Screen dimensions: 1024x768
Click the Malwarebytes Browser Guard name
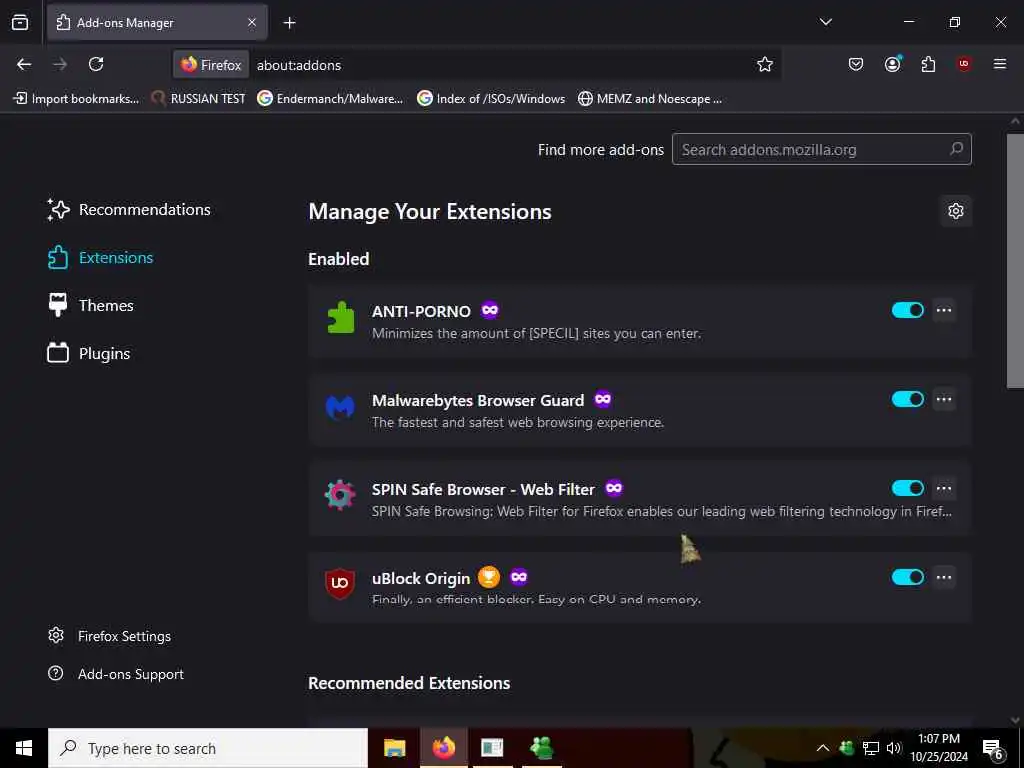[x=478, y=400]
